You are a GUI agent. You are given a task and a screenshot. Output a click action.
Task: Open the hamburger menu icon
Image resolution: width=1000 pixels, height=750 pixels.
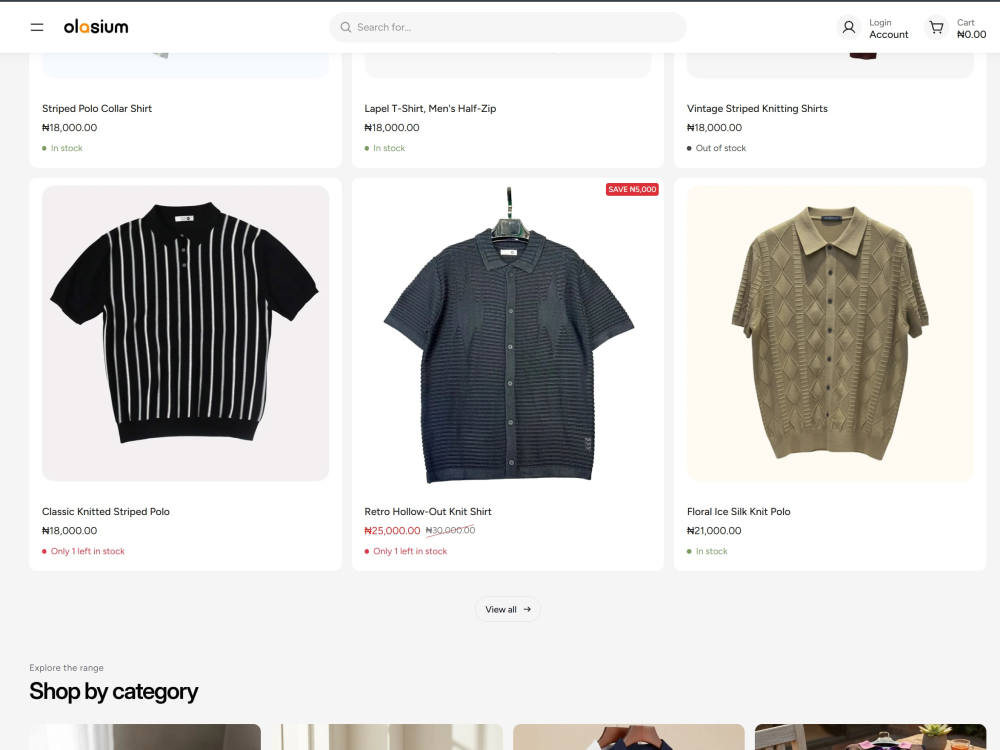tap(37, 27)
